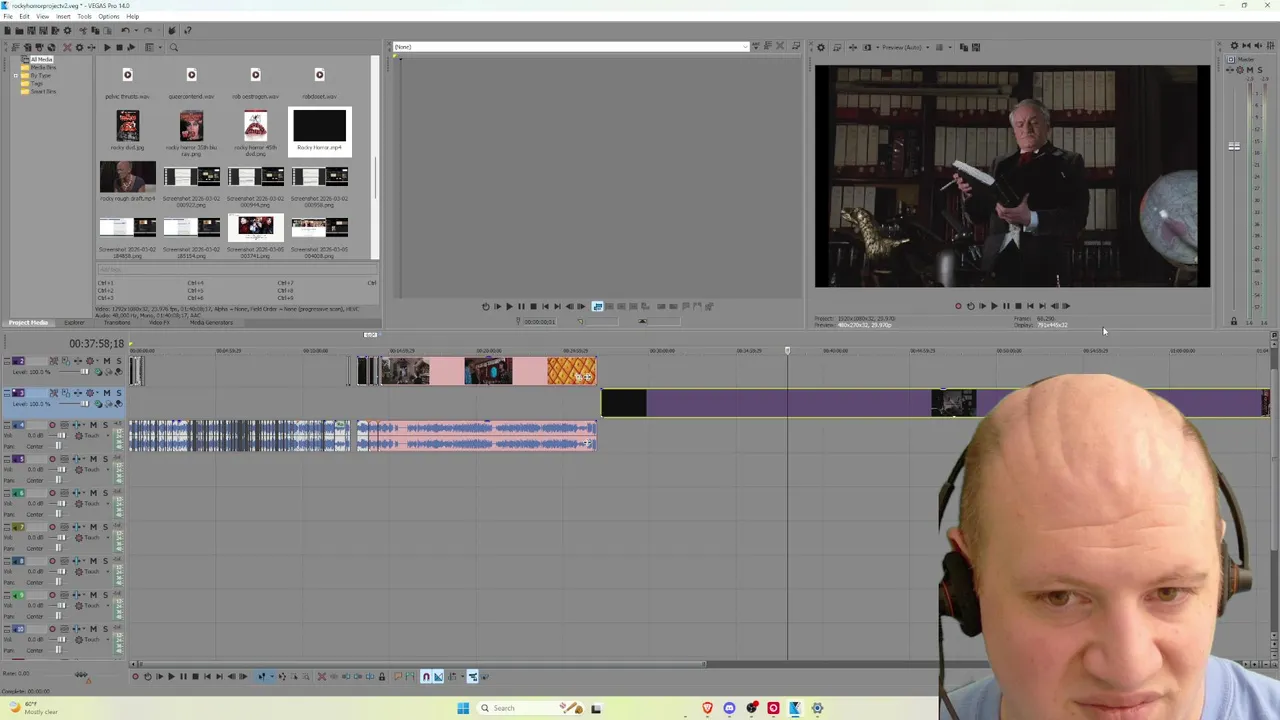The width and height of the screenshot is (1280, 720).
Task: Click the Undo icon in main toolbar
Action: [x=125, y=30]
